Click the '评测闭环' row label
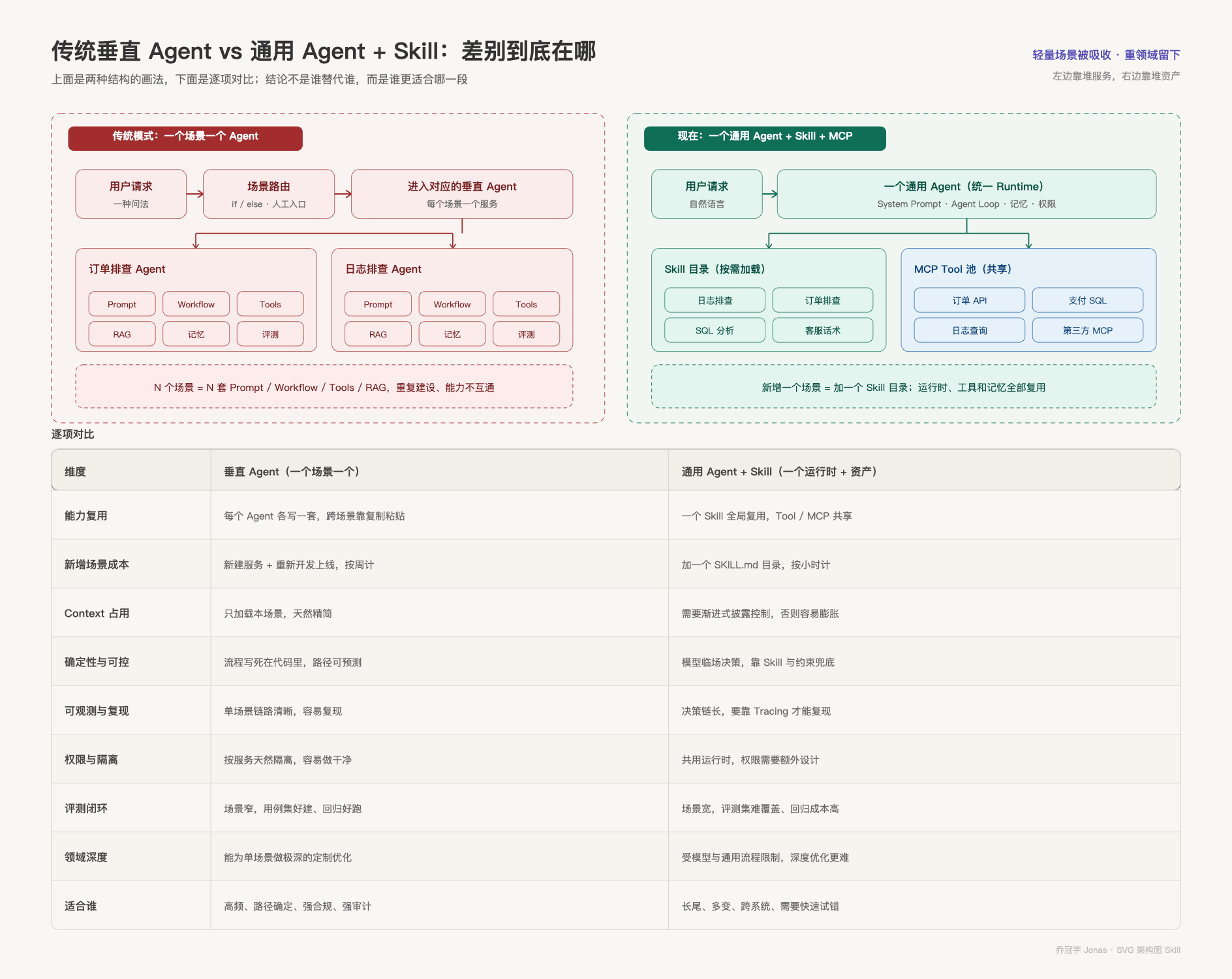This screenshot has height=979, width=1232. pyautogui.click(x=86, y=809)
